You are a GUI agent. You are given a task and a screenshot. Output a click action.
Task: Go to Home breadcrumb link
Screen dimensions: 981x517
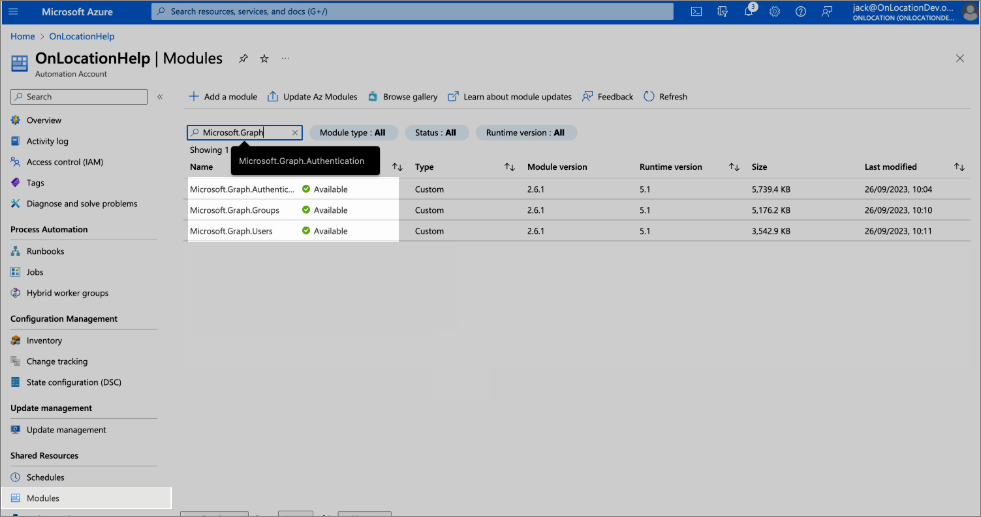tap(22, 37)
